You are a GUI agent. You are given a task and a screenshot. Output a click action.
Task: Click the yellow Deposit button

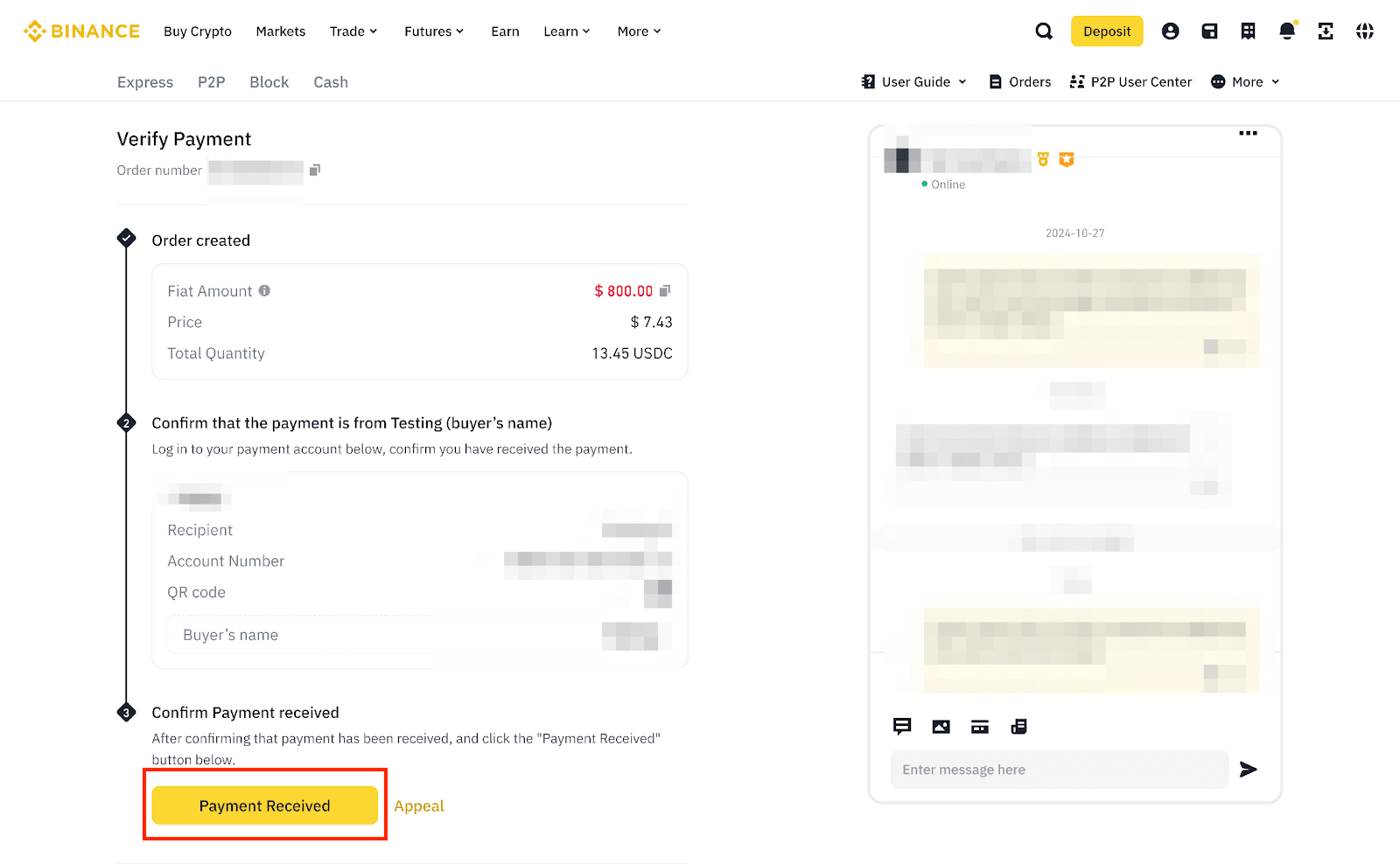point(1107,31)
